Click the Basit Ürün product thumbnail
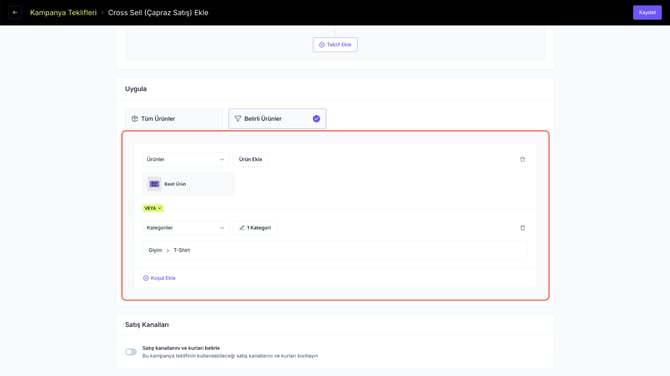 (154, 184)
